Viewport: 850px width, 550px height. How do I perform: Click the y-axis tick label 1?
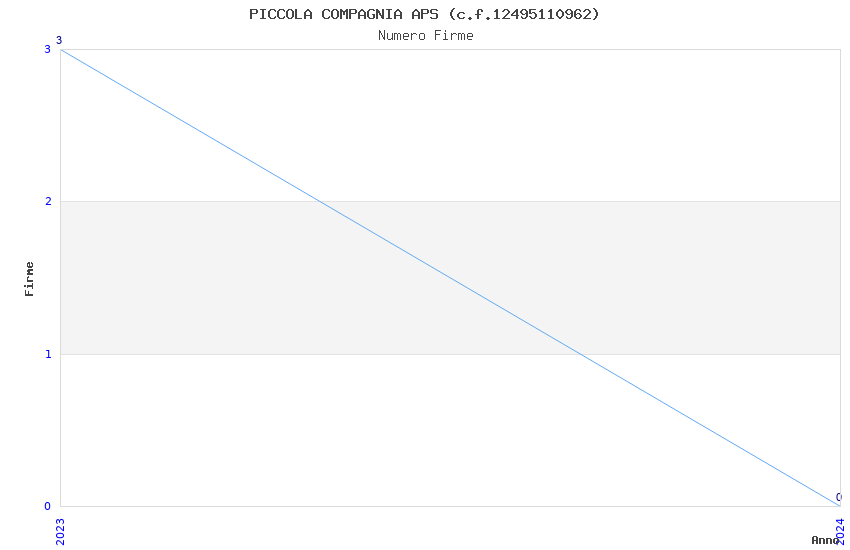tap(47, 354)
